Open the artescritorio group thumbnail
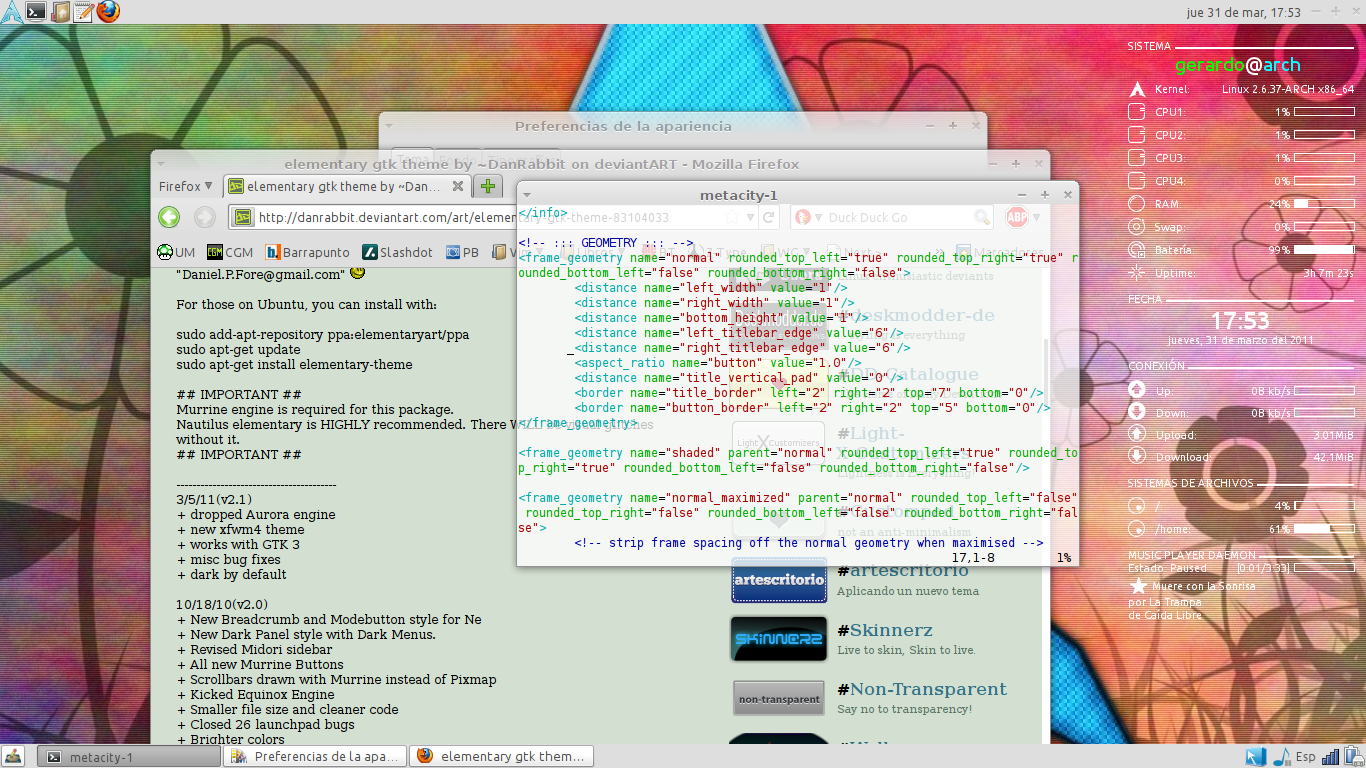The width and height of the screenshot is (1366, 768). point(779,580)
